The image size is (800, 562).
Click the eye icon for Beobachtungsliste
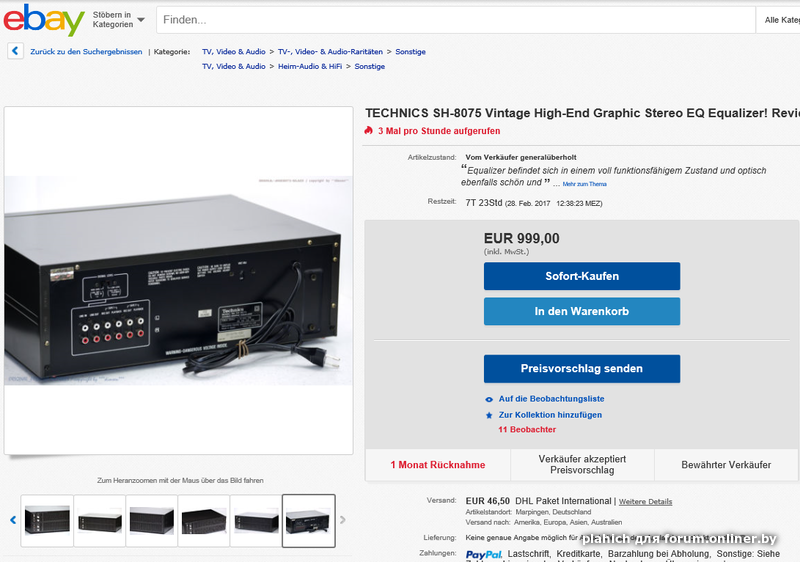(489, 399)
